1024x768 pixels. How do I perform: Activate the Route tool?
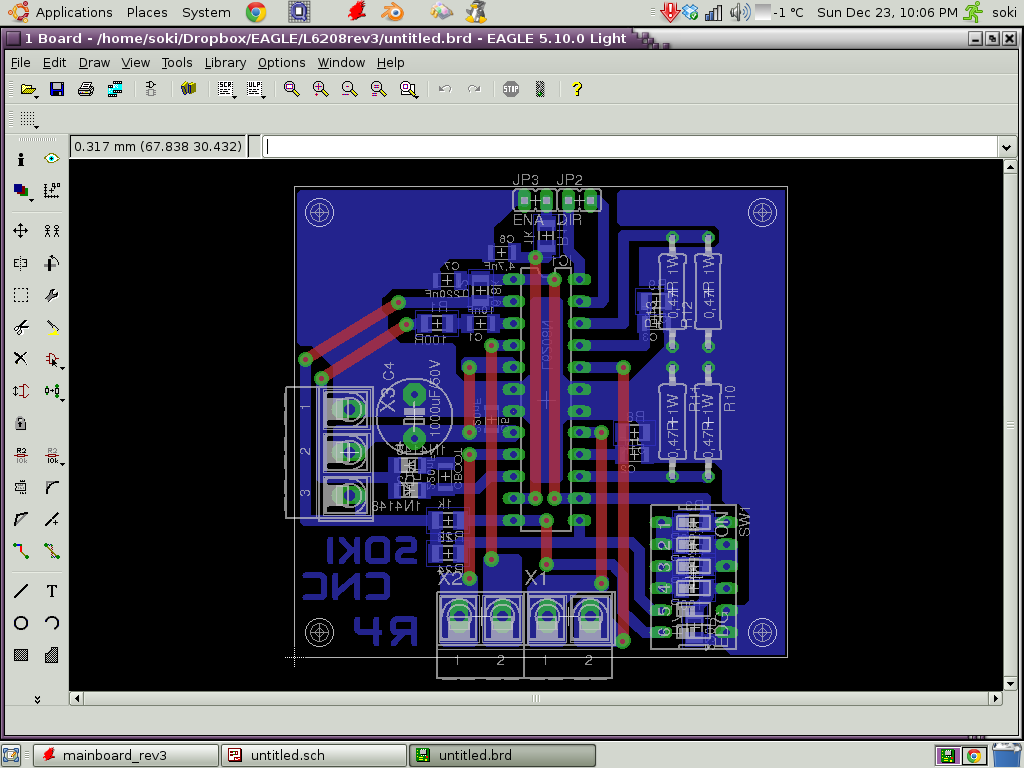click(21, 552)
